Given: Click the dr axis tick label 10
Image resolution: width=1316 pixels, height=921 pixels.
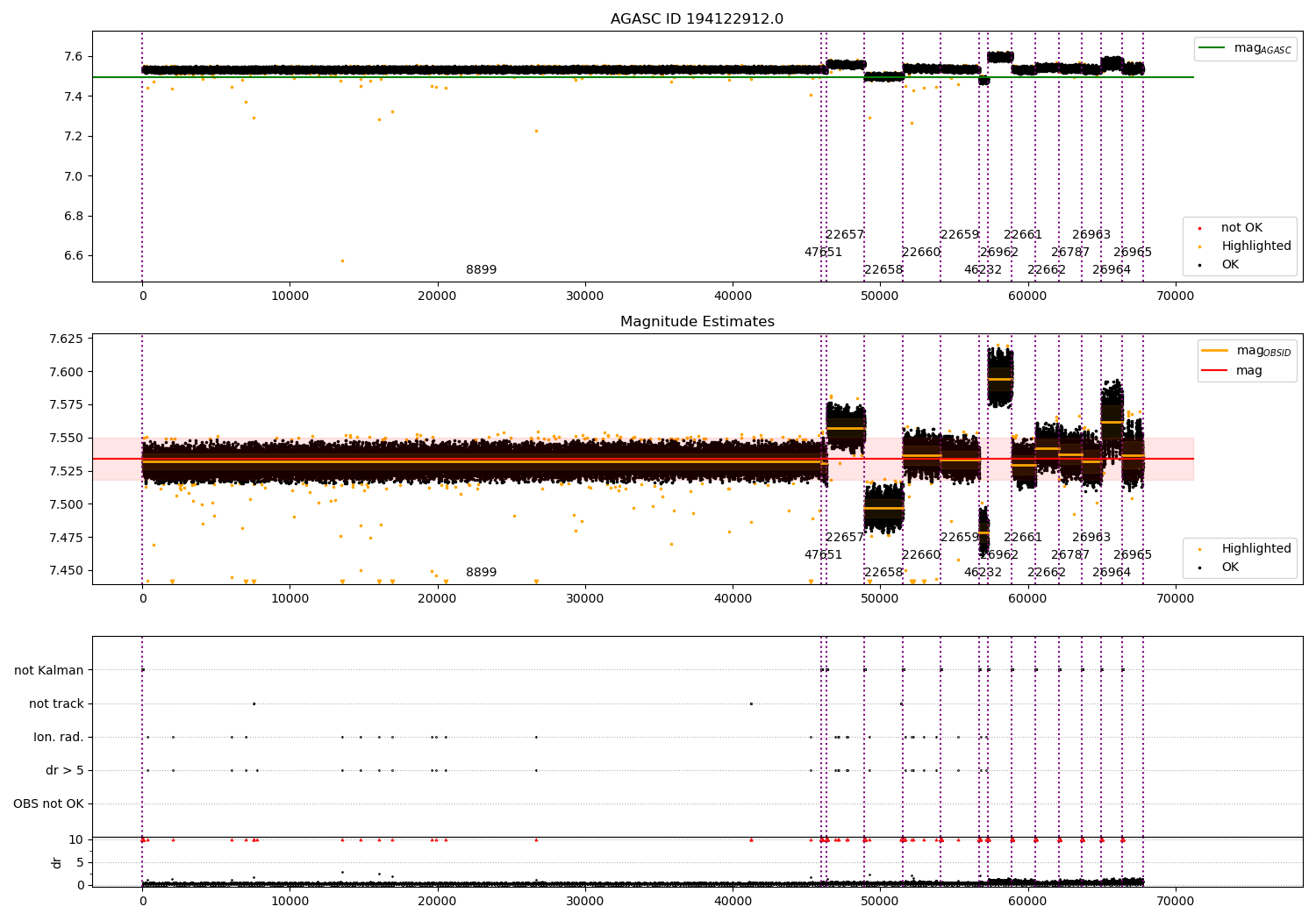Looking at the screenshot, I should click(76, 840).
